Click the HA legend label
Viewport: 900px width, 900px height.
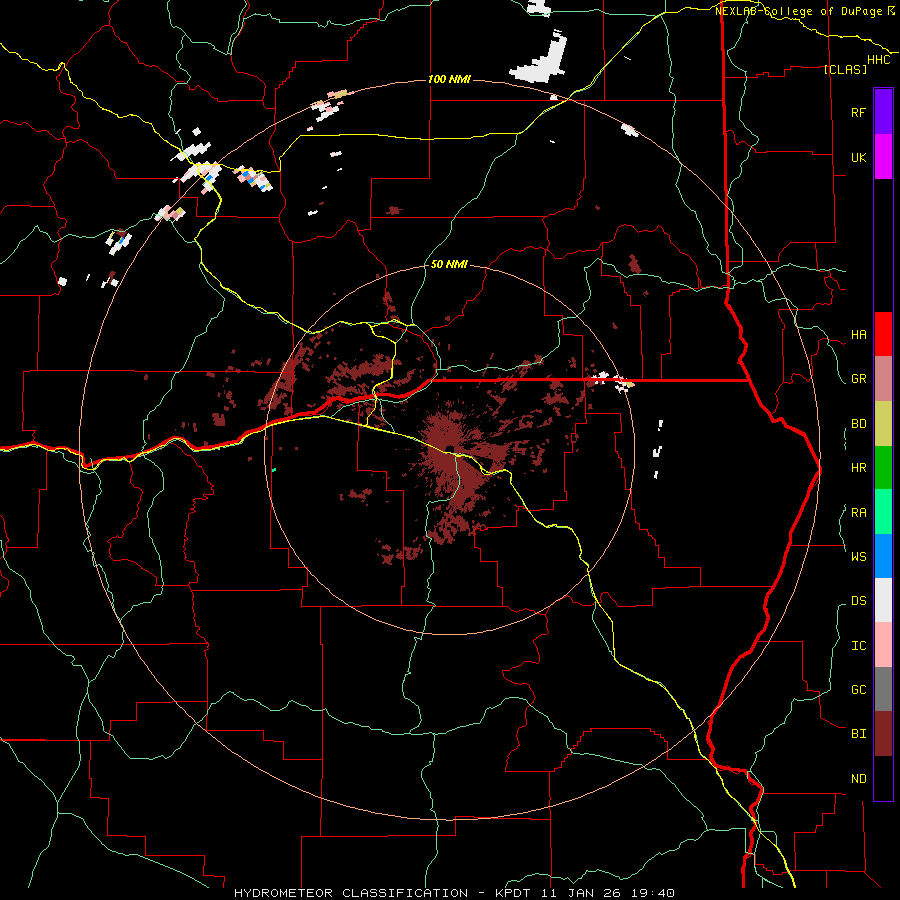[858, 335]
